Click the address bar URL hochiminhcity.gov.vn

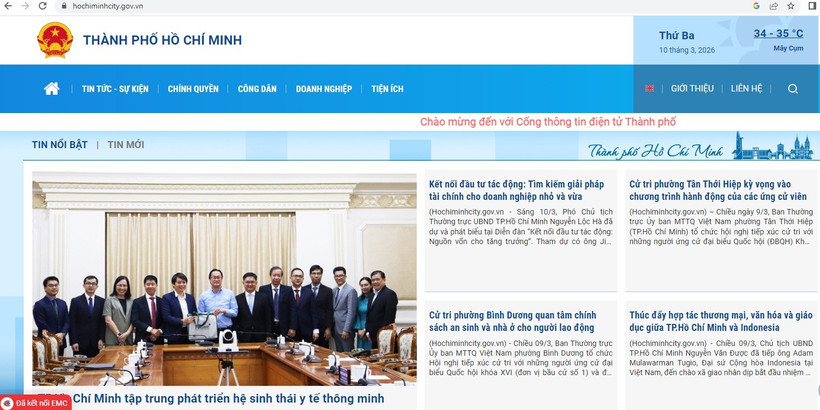108,6
